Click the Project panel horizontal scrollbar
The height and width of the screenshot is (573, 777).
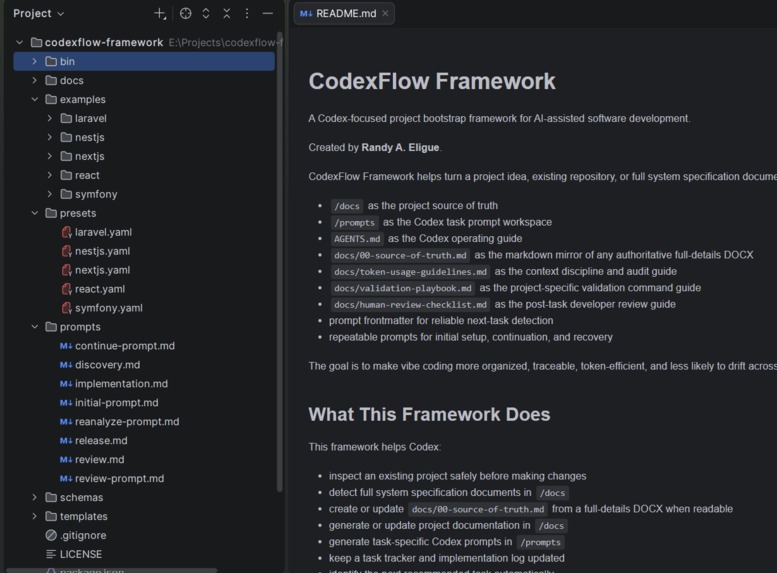point(111,570)
